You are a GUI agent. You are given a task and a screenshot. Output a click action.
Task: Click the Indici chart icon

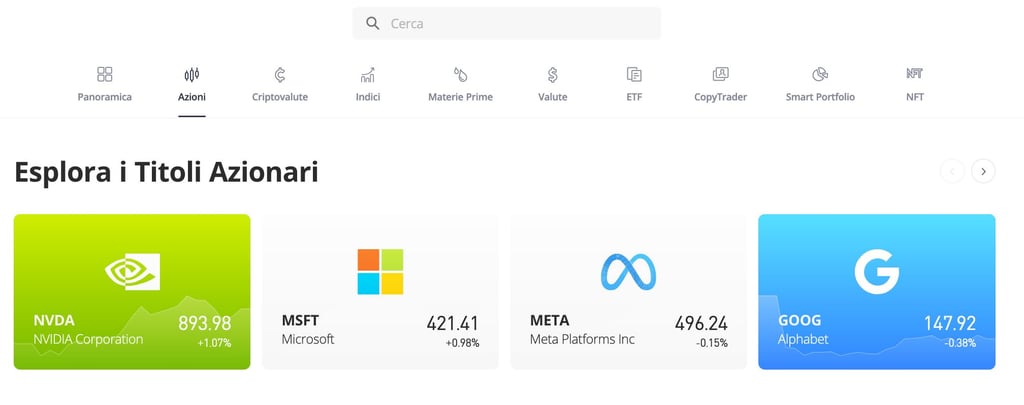pos(368,74)
